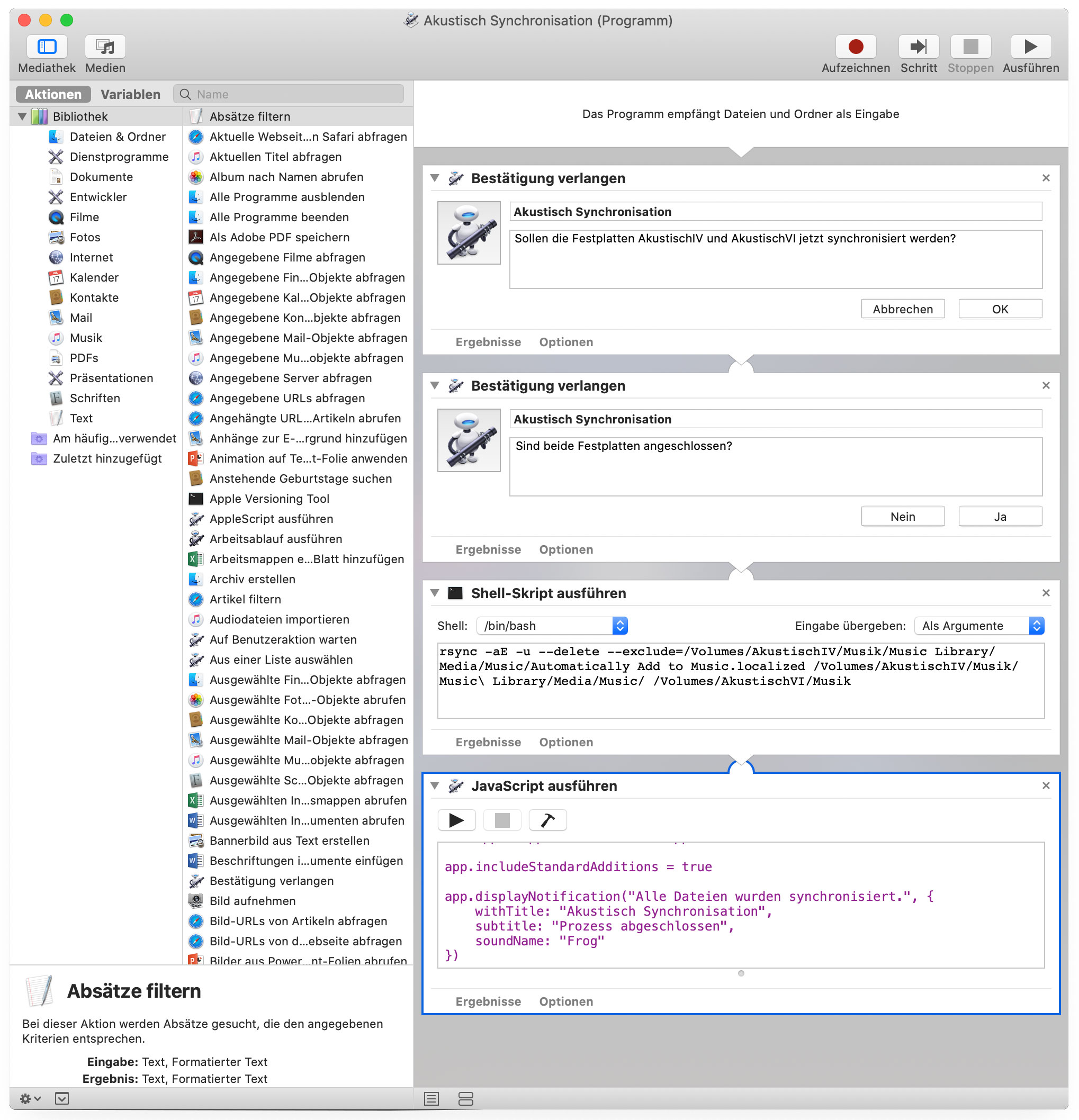Viewport: 1079px width, 1120px height.
Task: Click the Mediathek tab icon
Action: click(x=47, y=47)
